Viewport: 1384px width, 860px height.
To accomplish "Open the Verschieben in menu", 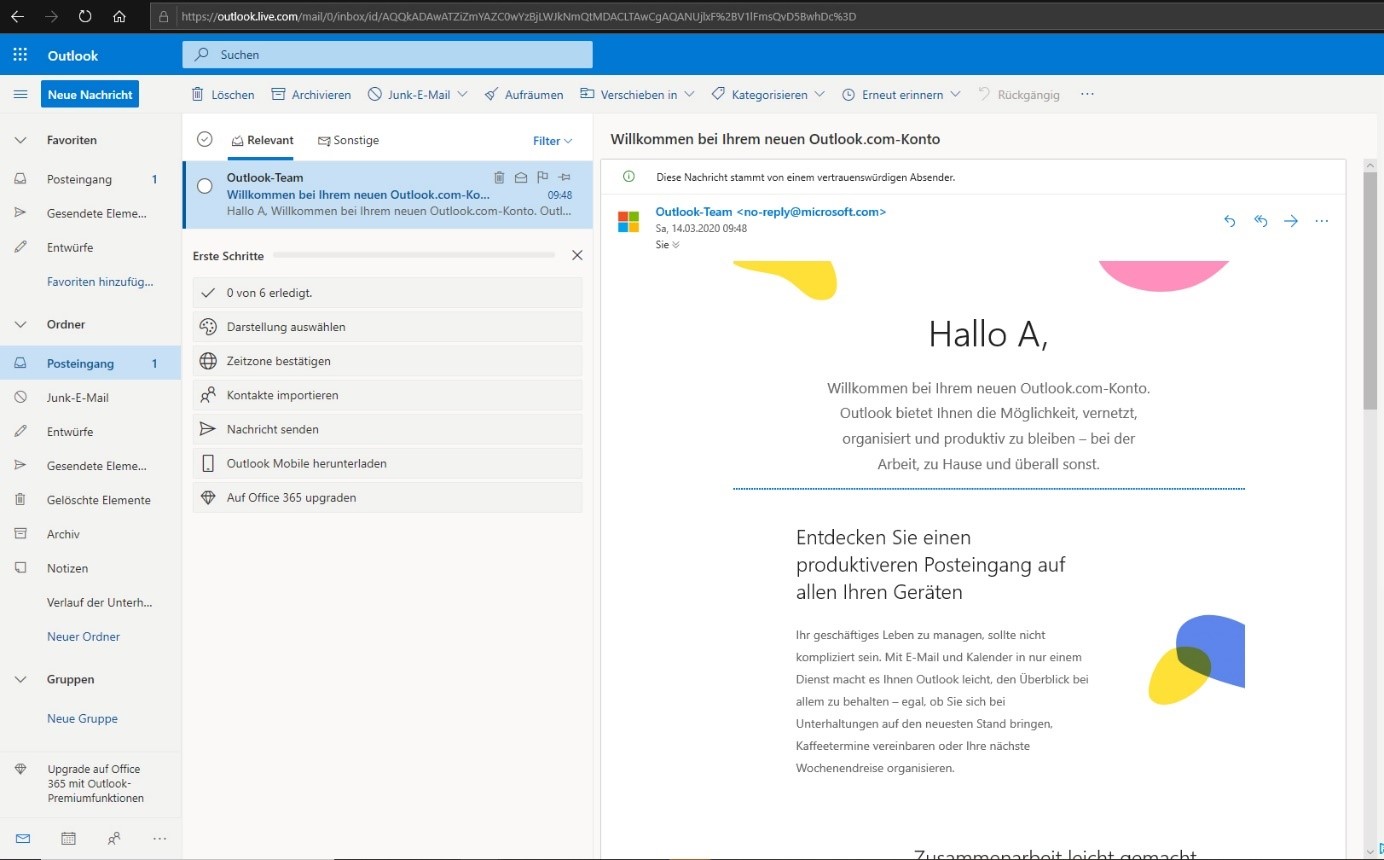I will 637,95.
